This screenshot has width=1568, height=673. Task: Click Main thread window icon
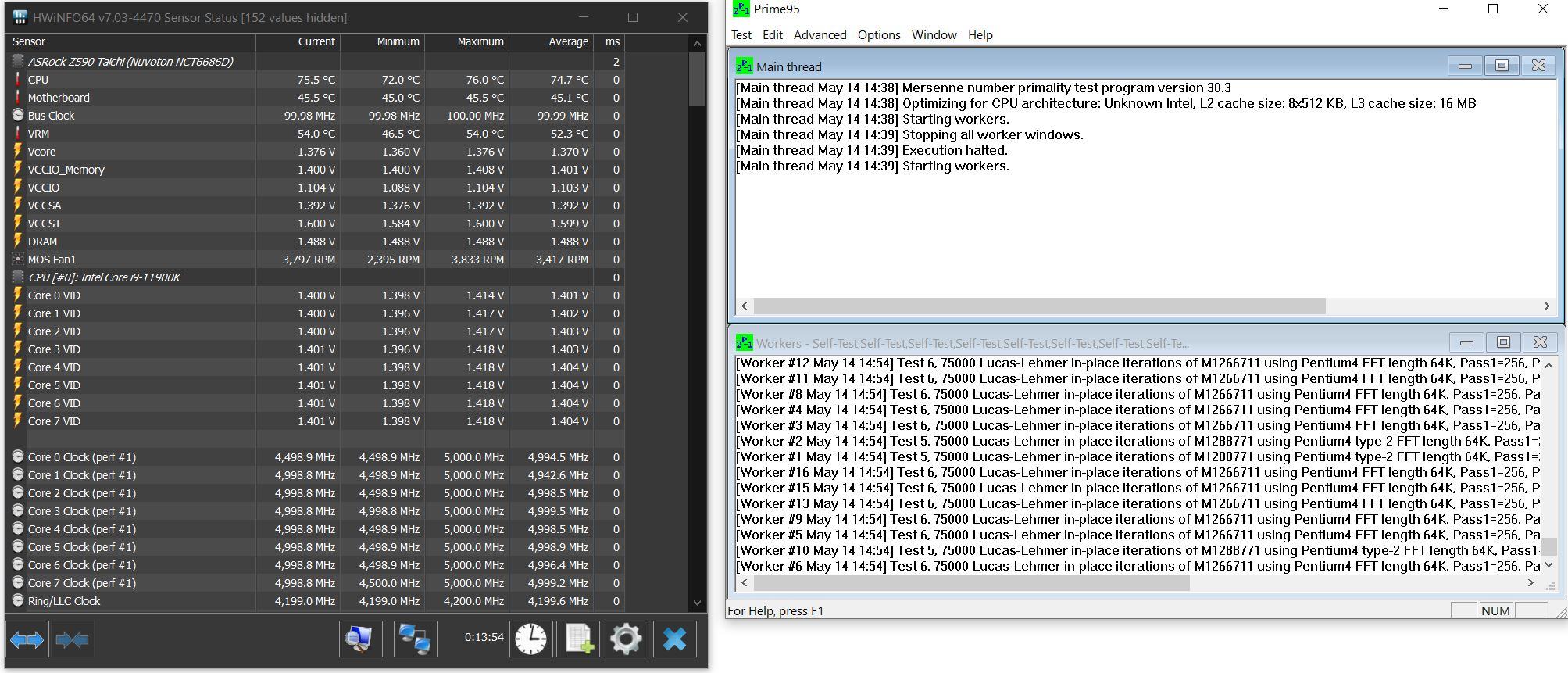coord(745,66)
